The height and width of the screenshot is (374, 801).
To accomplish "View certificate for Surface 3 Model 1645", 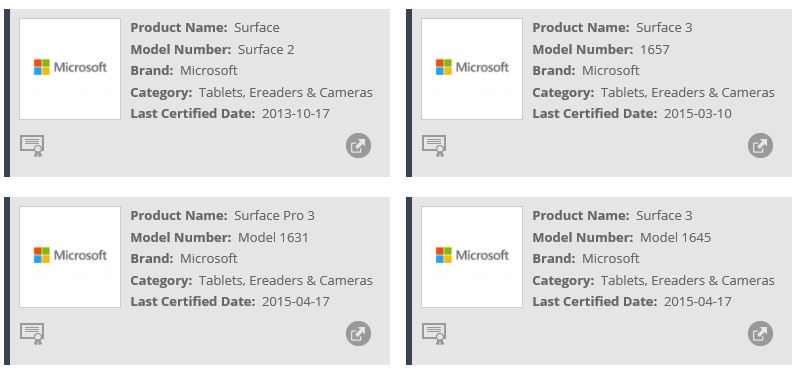I will point(434,334).
